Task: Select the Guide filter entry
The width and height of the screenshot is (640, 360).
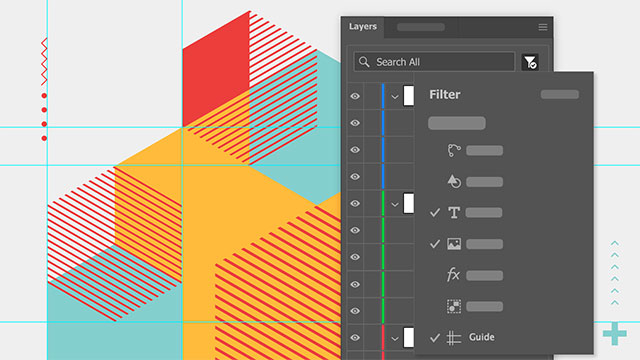Action: [482, 337]
